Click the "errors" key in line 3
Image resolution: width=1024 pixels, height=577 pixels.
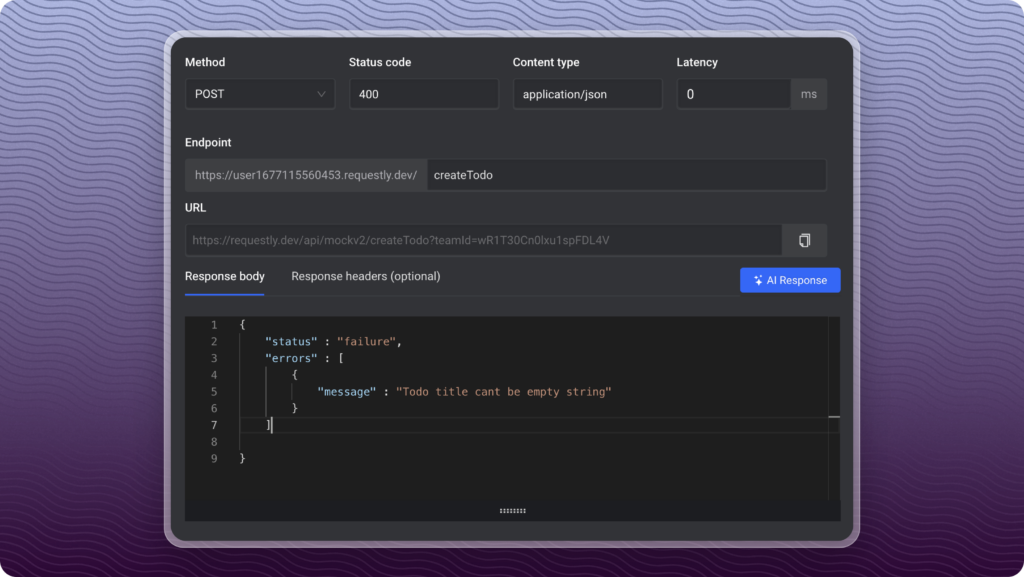point(291,358)
